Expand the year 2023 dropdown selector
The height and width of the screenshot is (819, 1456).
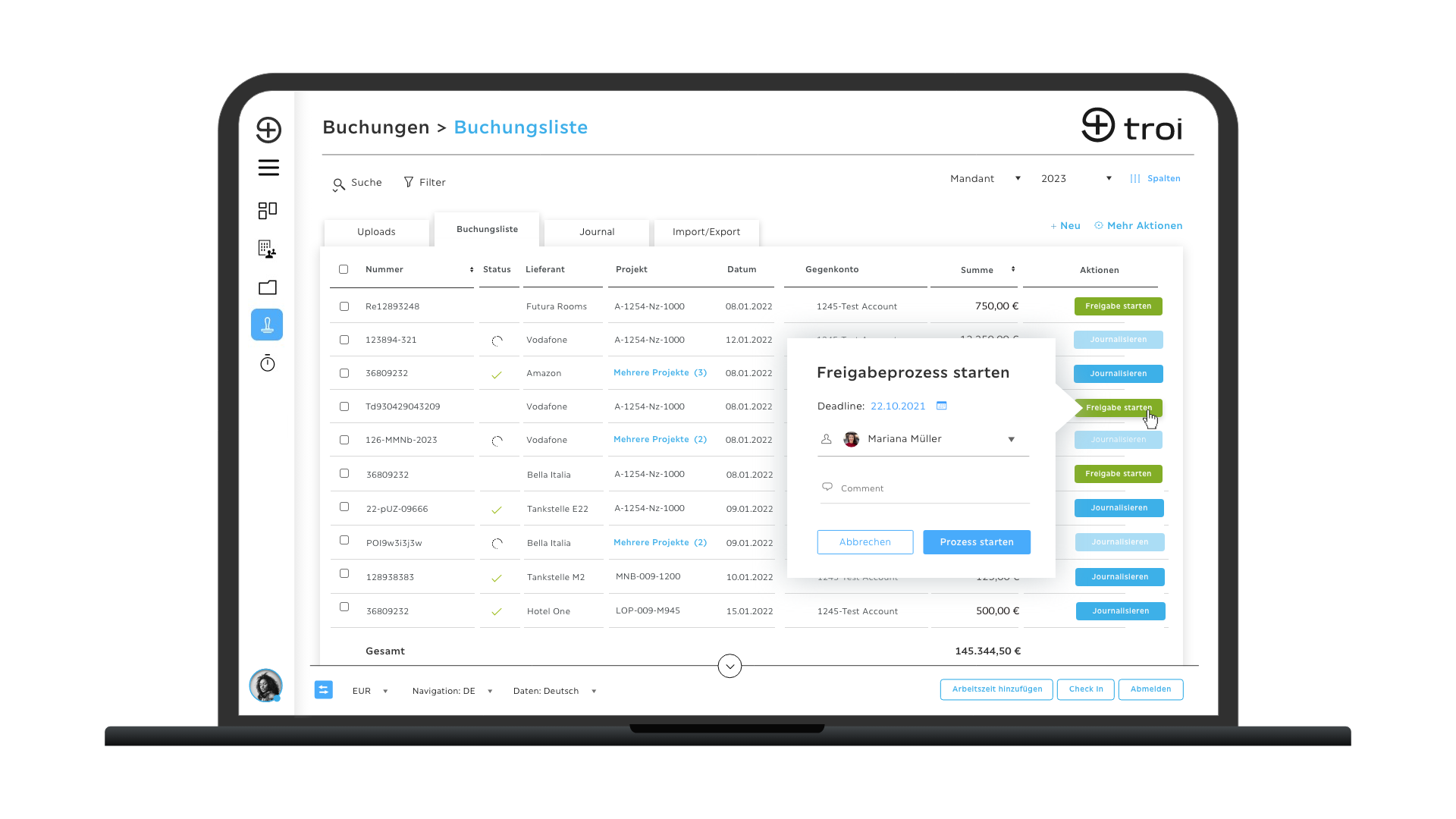click(1108, 178)
